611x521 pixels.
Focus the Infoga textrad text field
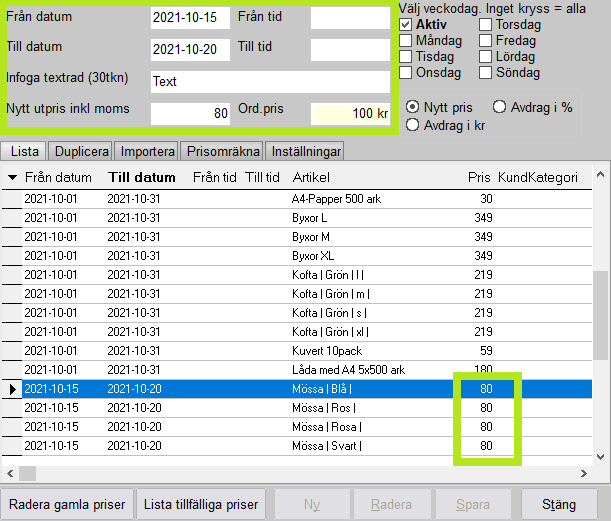(x=270, y=81)
